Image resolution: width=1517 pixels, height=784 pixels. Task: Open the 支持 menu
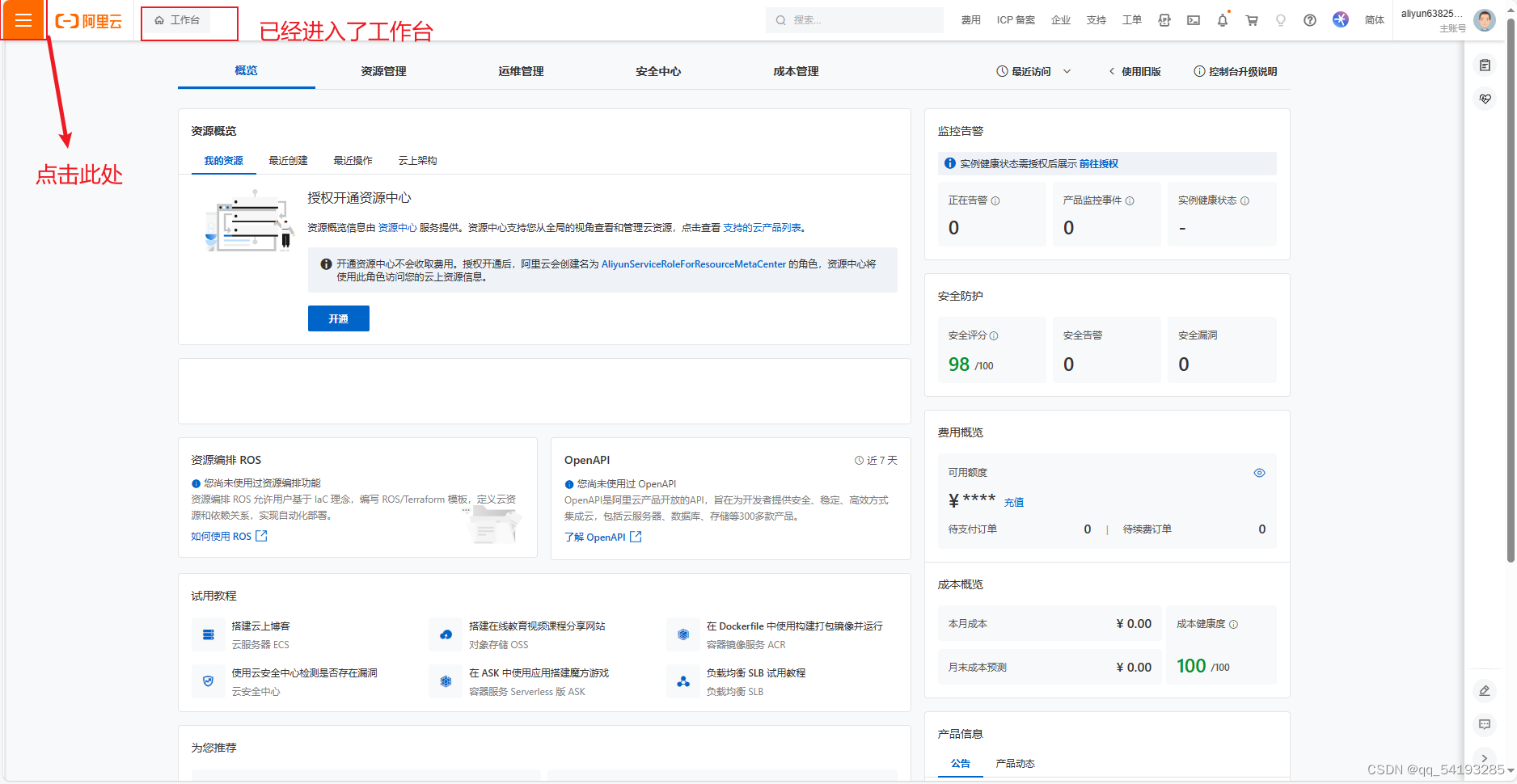click(x=1097, y=20)
